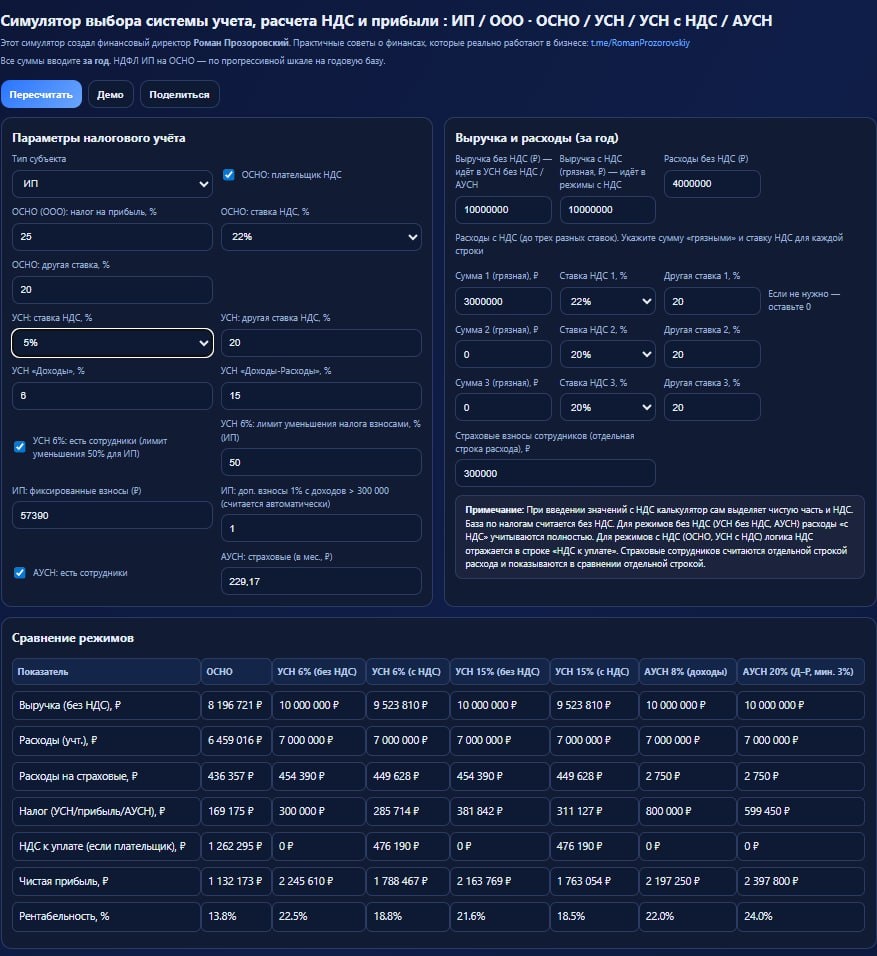
Task: Focus the Сумма 2 (грязная) field
Action: click(x=503, y=354)
